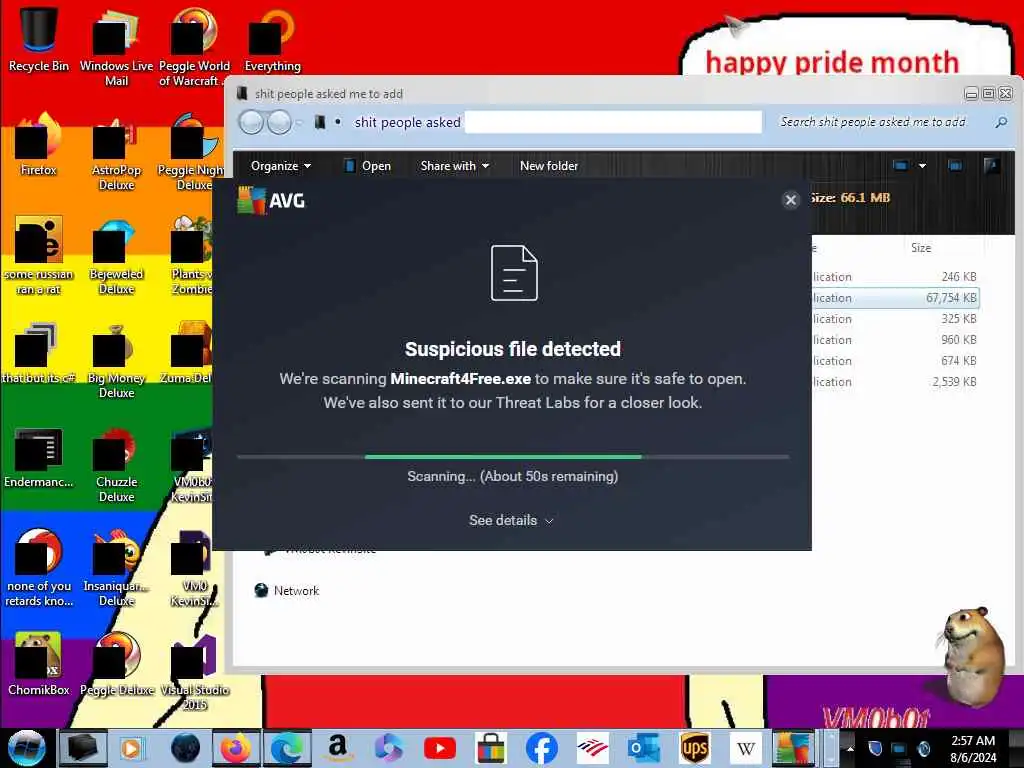The image size is (1024, 768).
Task: Click the YouTube taskbar icon
Action: (440, 748)
